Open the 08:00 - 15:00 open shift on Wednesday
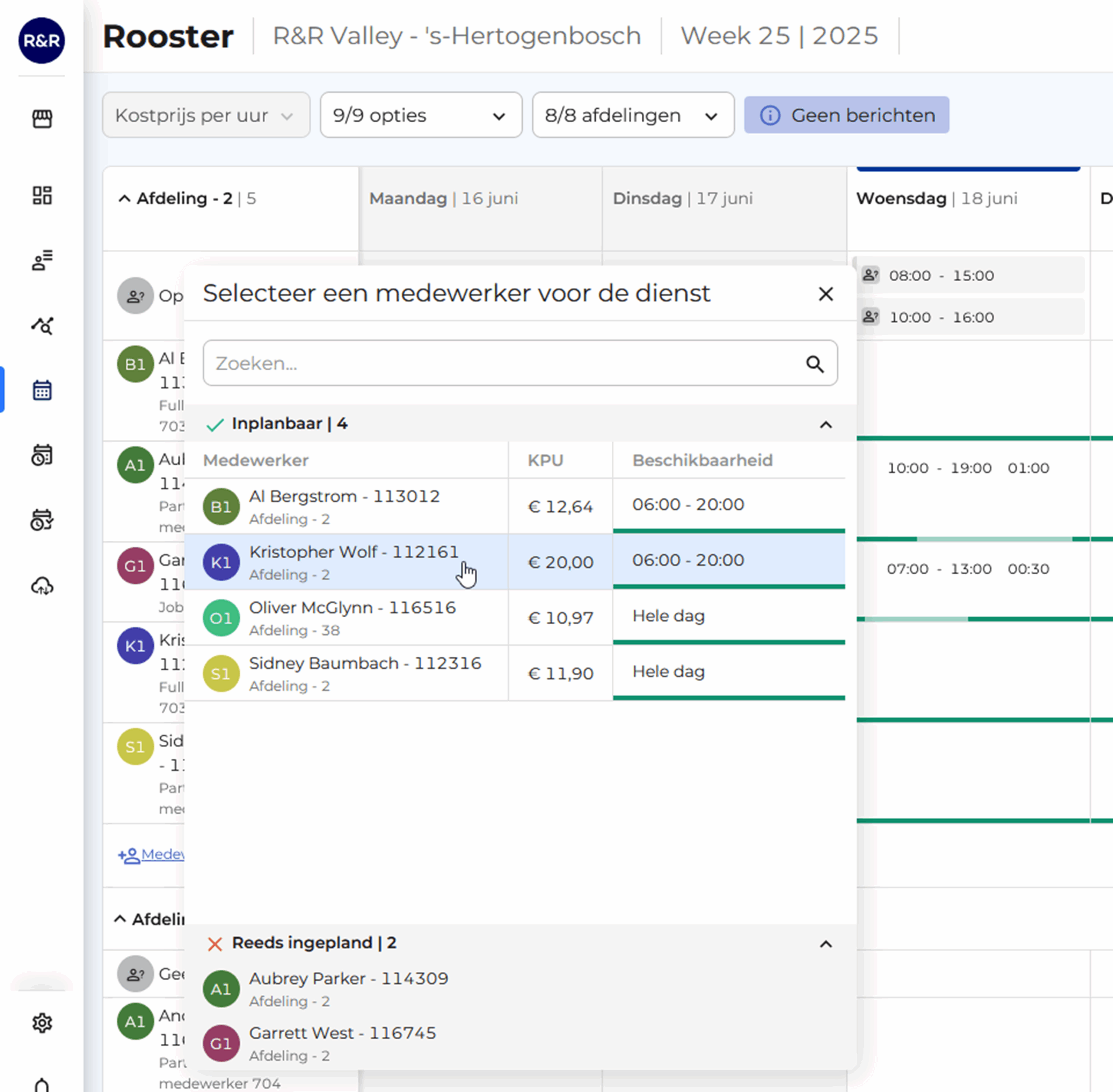 [970, 275]
